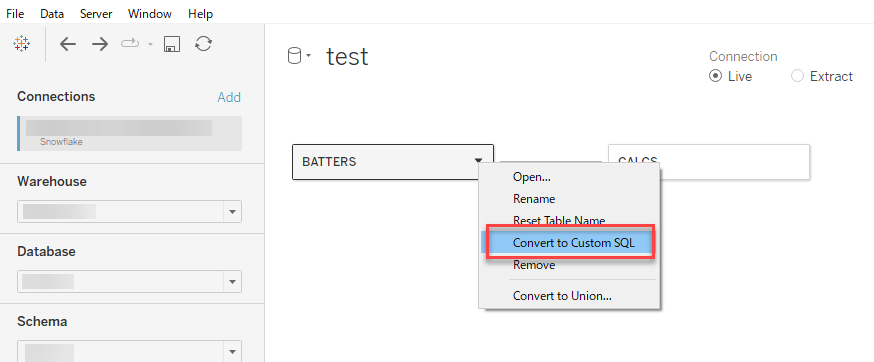
Task: Expand the Schema dropdown
Action: point(232,351)
